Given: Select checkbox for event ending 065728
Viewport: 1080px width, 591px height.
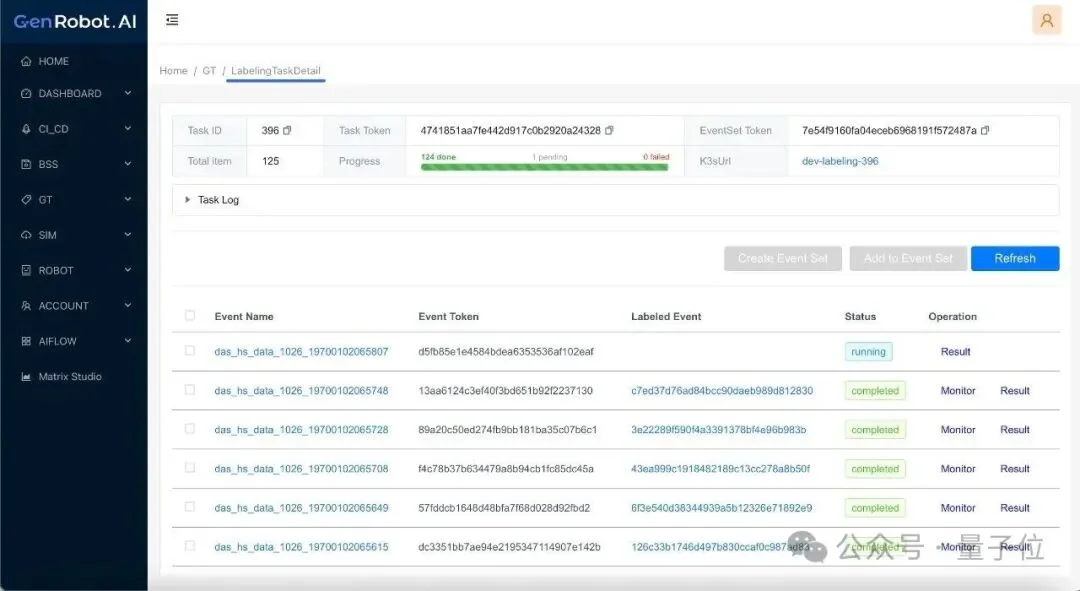Looking at the screenshot, I should (x=190, y=429).
